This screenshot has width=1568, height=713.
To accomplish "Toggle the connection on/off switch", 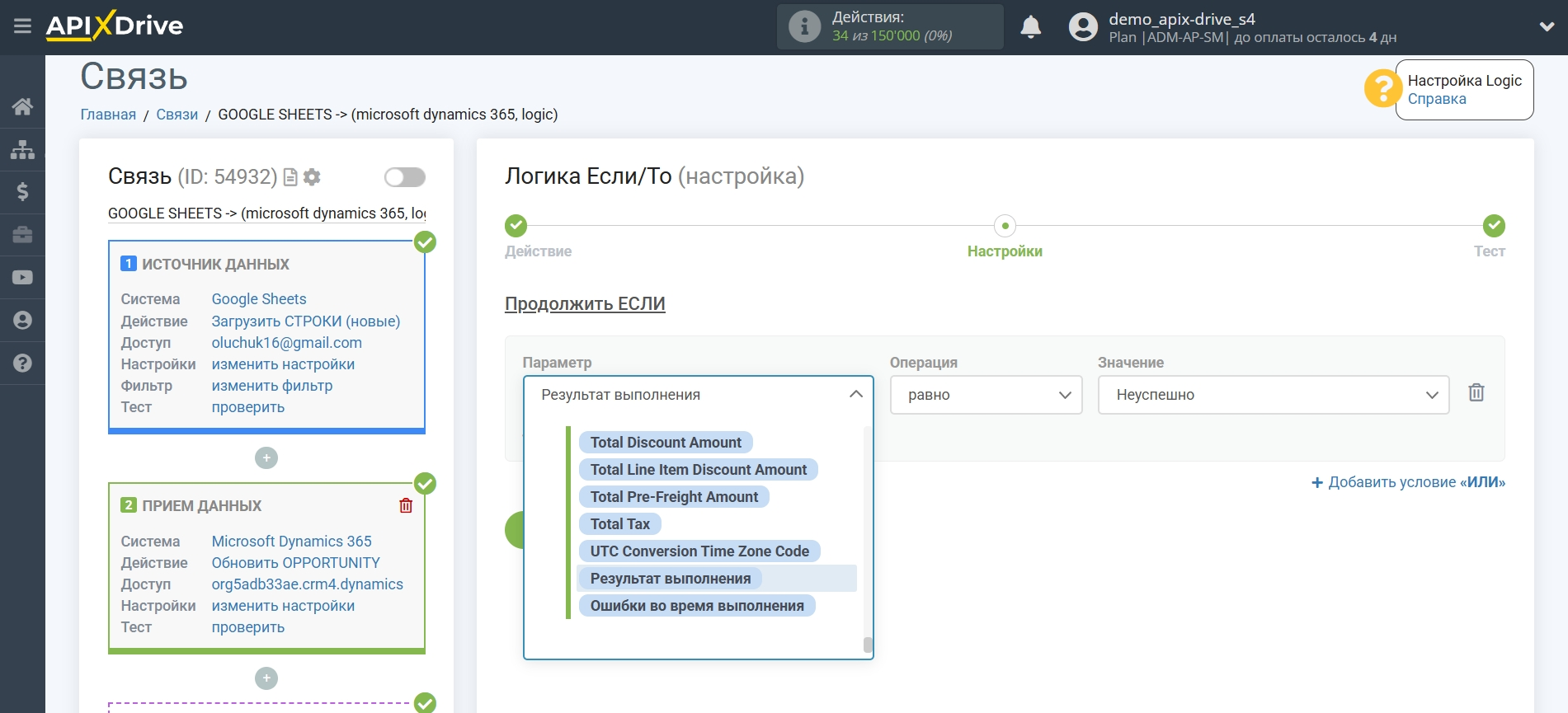I will click(405, 177).
